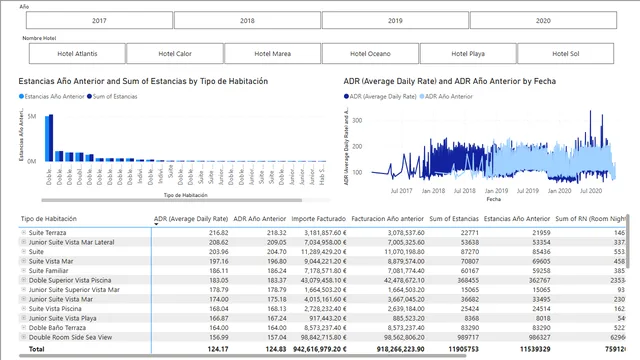The image size is (640, 360).
Task: Click the Estancias Año Anterior legend color dot
Action: (x=21, y=96)
